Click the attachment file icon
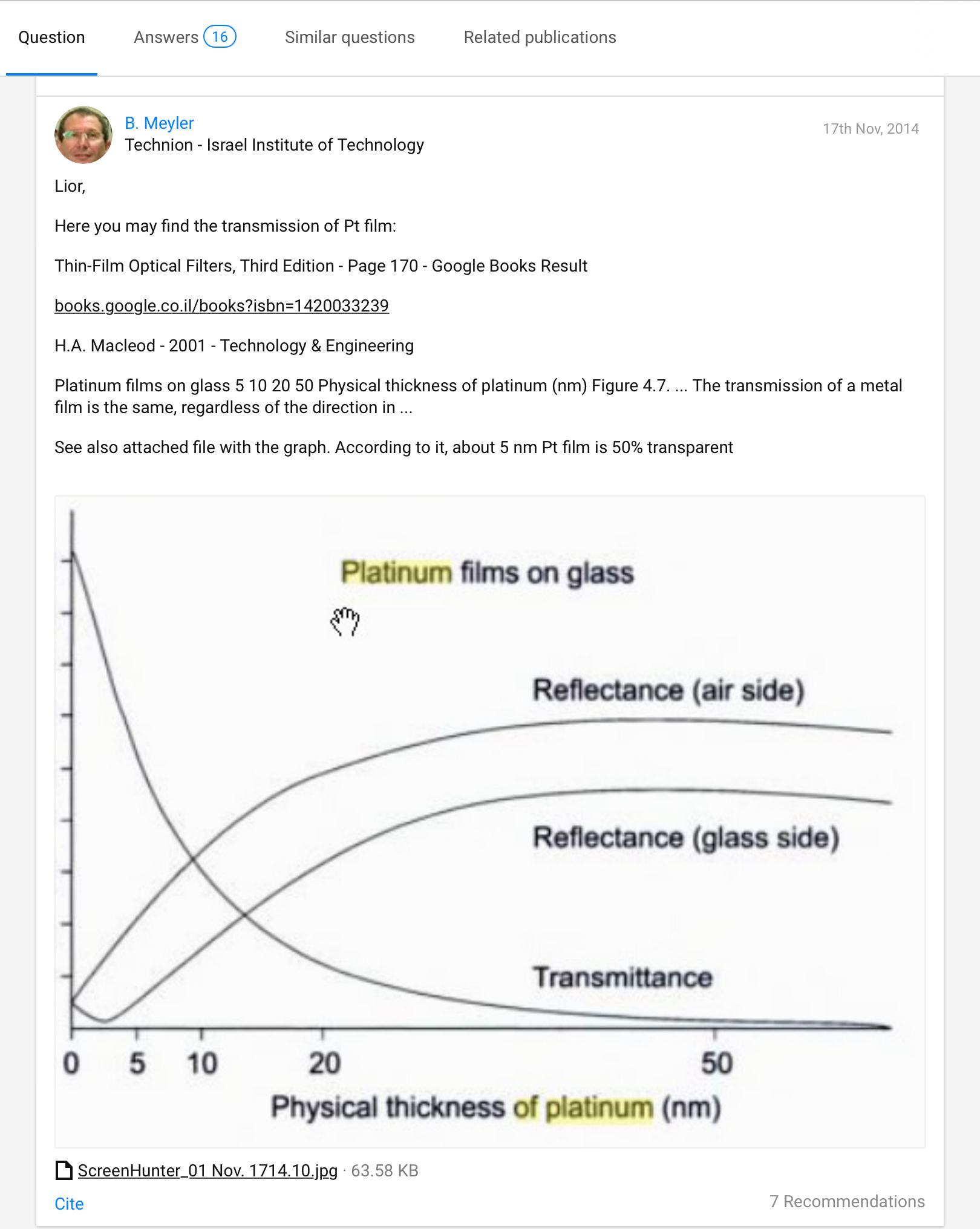 [x=64, y=1170]
